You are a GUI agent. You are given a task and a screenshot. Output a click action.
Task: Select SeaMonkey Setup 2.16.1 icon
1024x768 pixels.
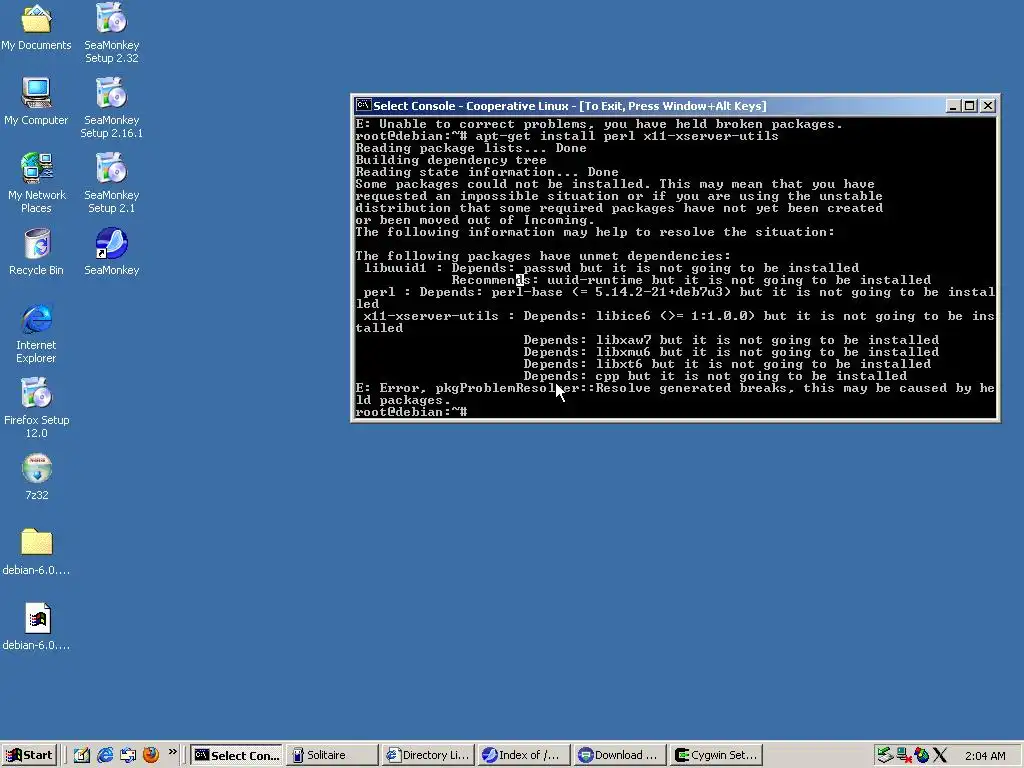[112, 108]
